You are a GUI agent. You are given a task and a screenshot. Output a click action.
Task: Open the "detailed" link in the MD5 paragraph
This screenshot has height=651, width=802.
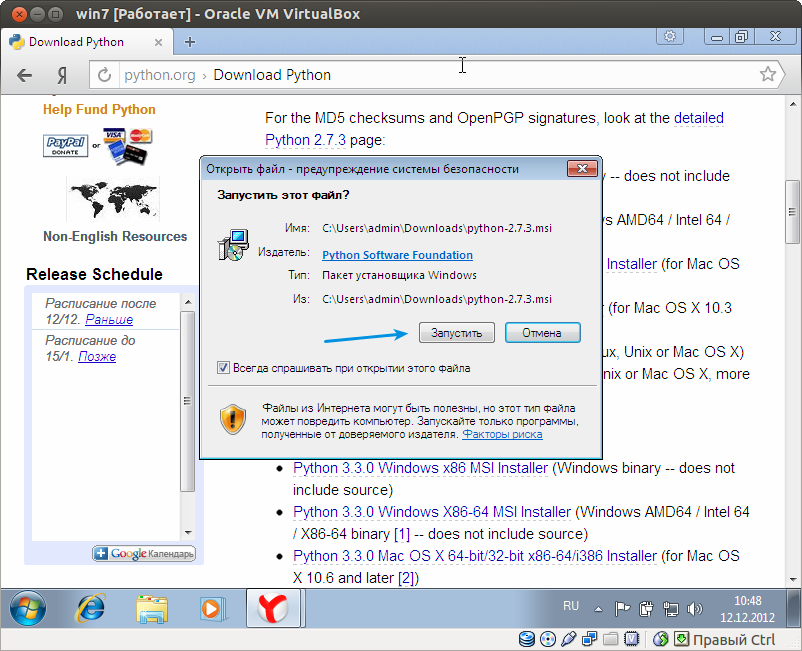tap(699, 118)
